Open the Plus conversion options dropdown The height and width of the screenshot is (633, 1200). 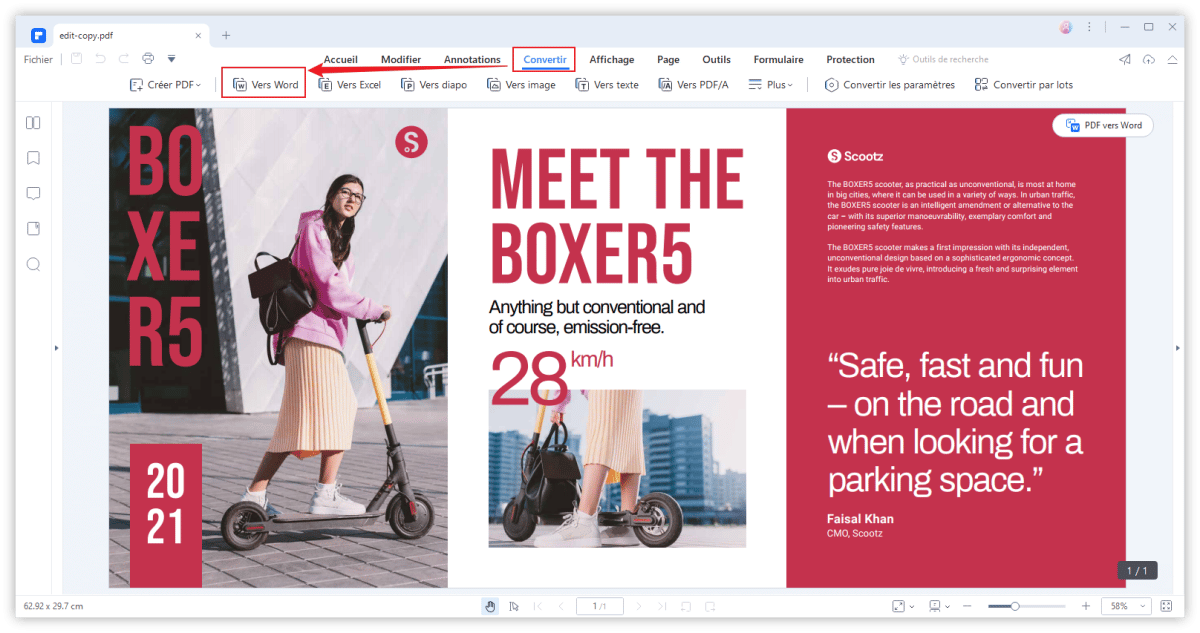point(771,85)
